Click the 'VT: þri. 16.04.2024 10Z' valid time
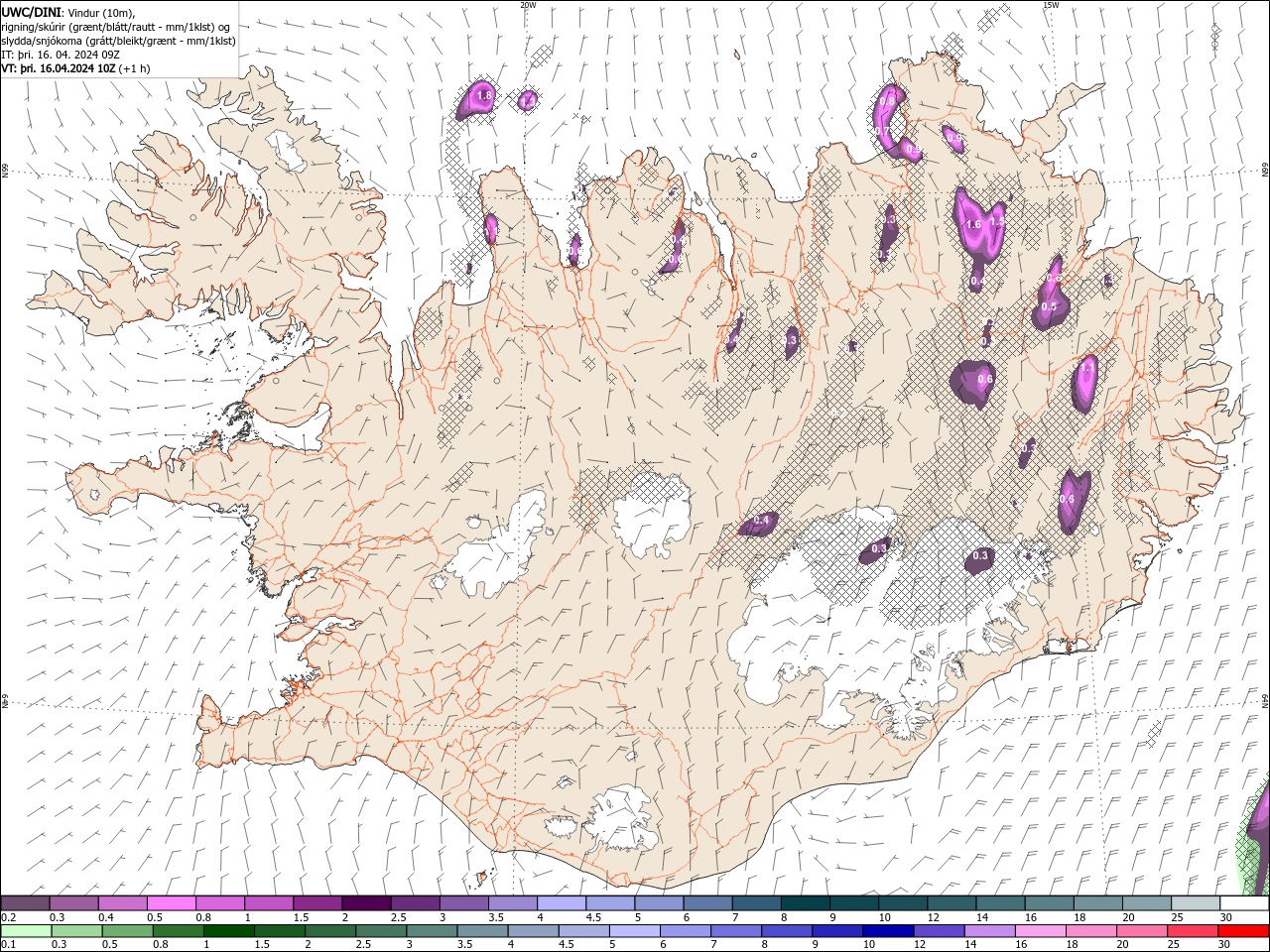 click(59, 68)
